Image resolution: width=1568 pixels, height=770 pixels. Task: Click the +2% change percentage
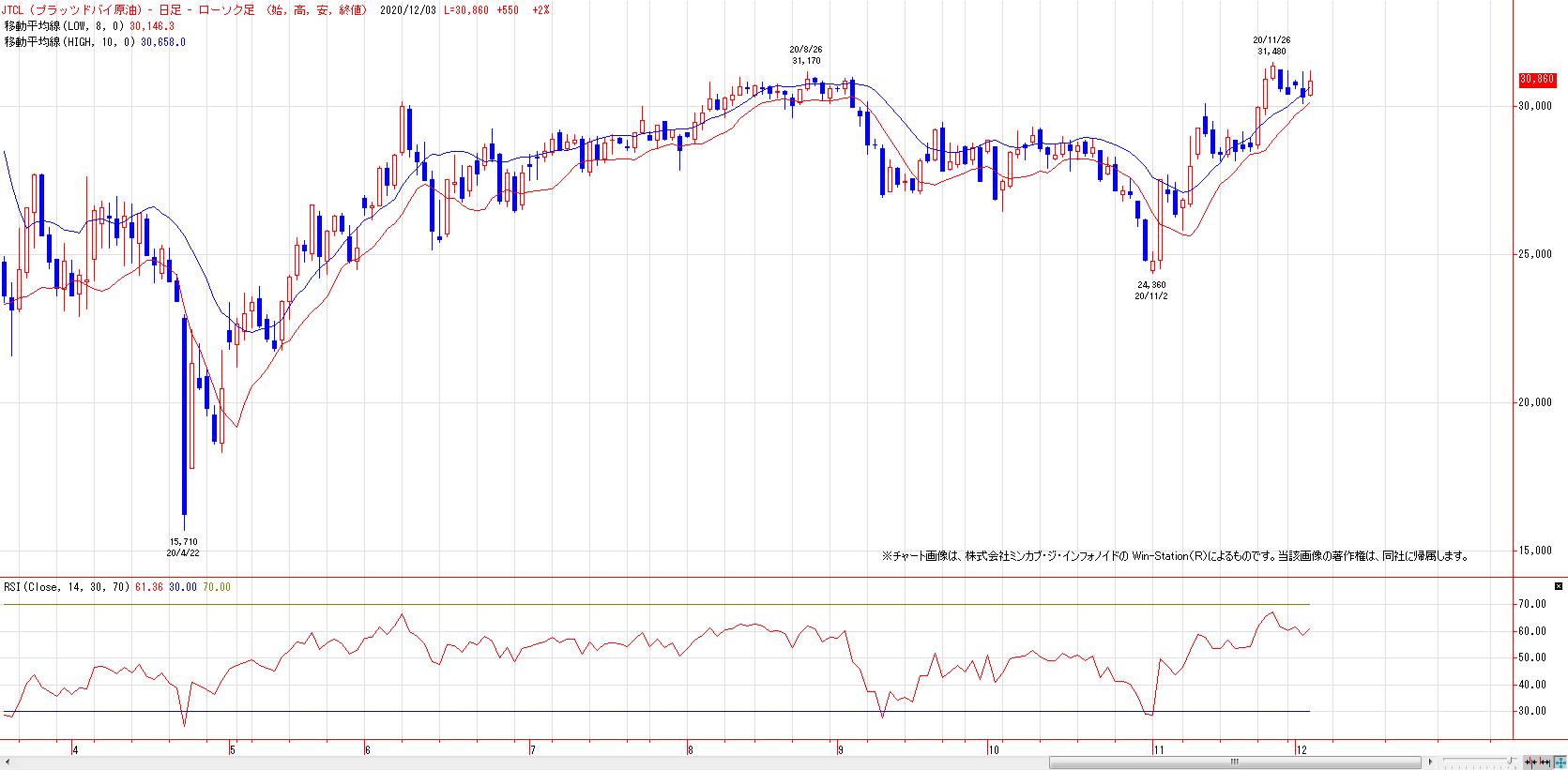540,9
